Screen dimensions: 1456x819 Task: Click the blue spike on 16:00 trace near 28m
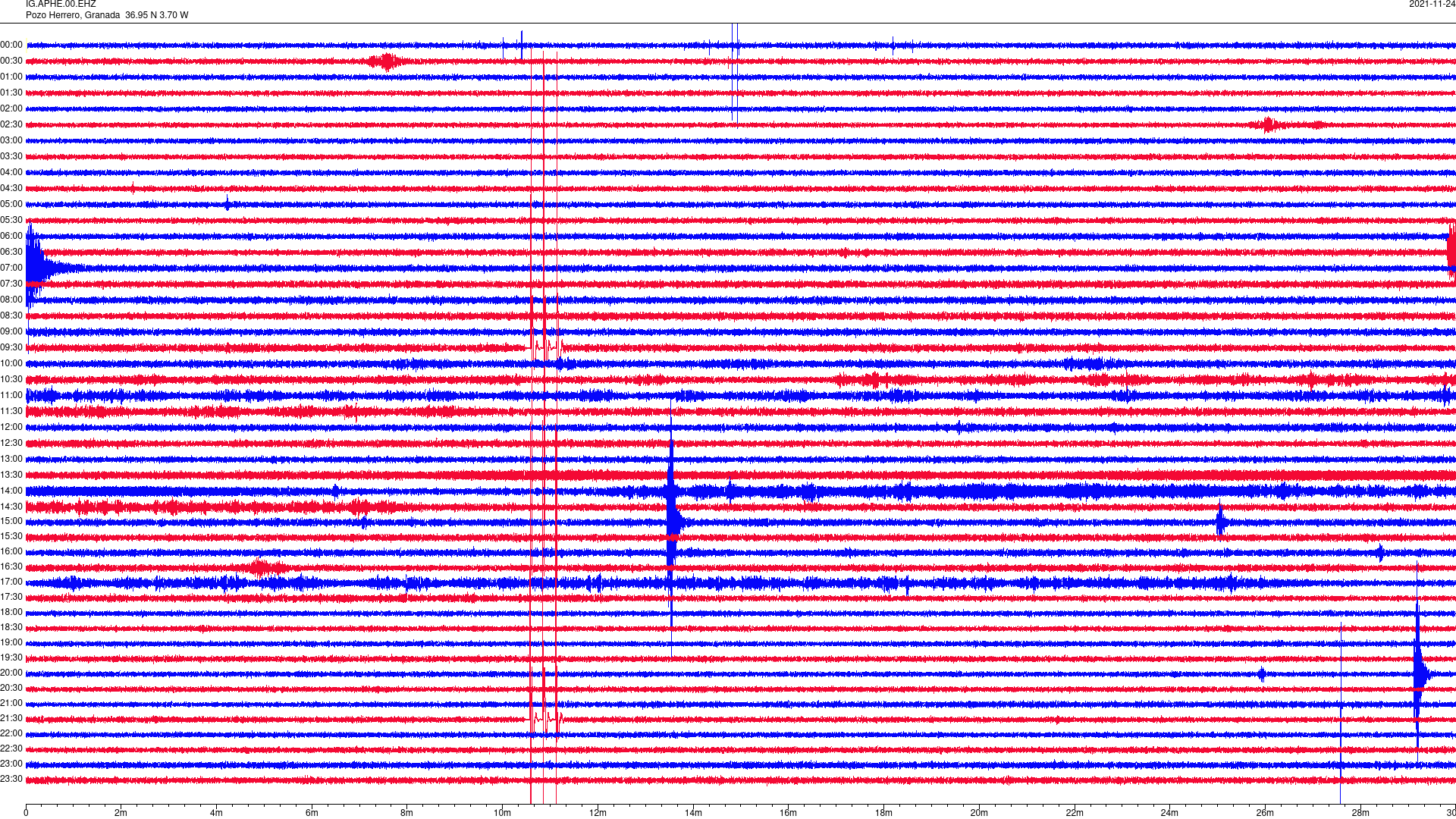1380,553
